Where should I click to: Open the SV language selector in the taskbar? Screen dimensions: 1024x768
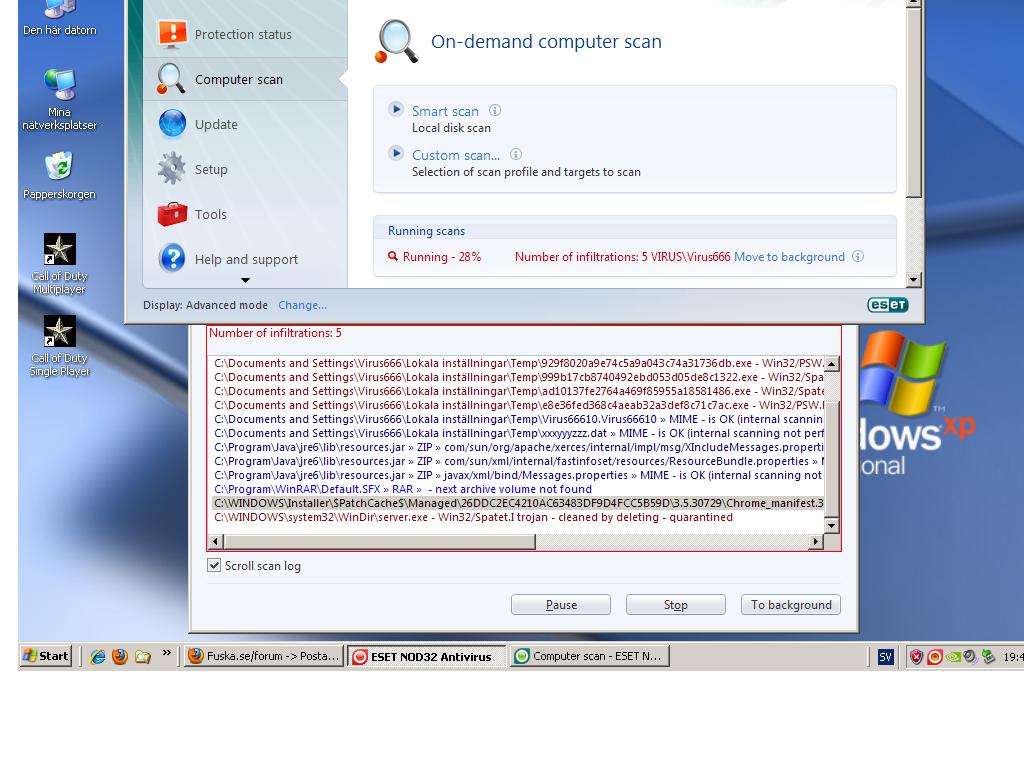click(886, 657)
